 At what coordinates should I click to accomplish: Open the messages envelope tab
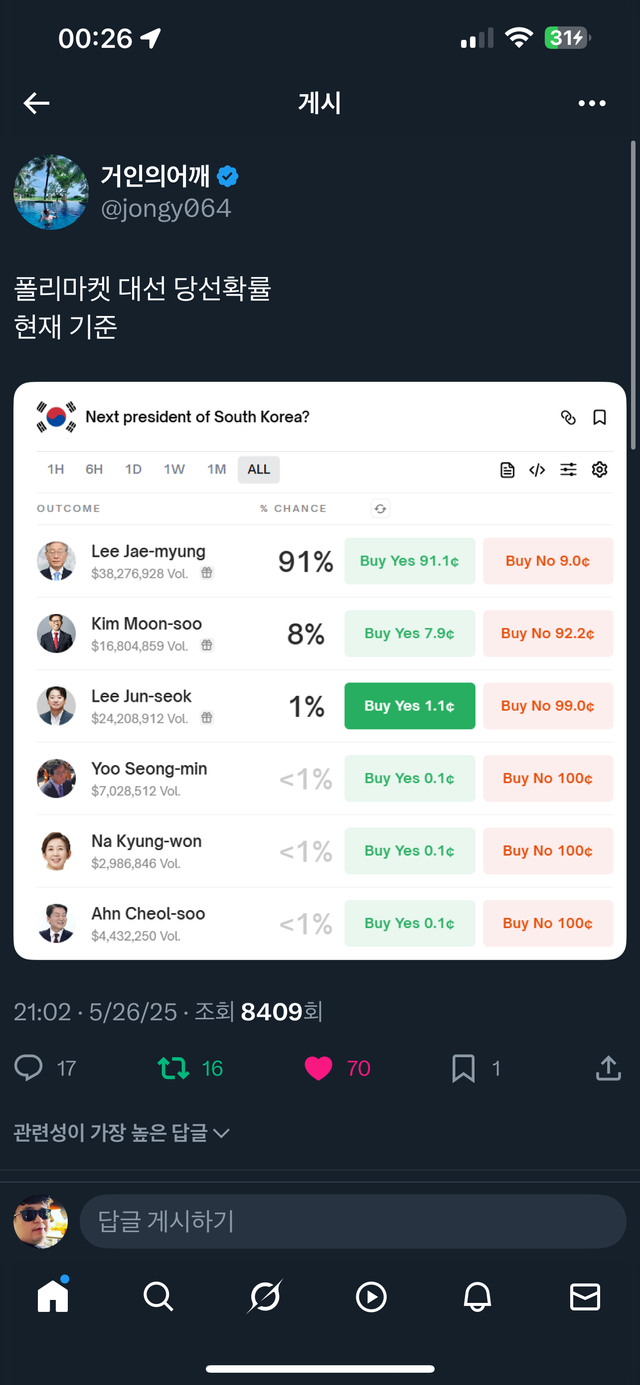585,1297
